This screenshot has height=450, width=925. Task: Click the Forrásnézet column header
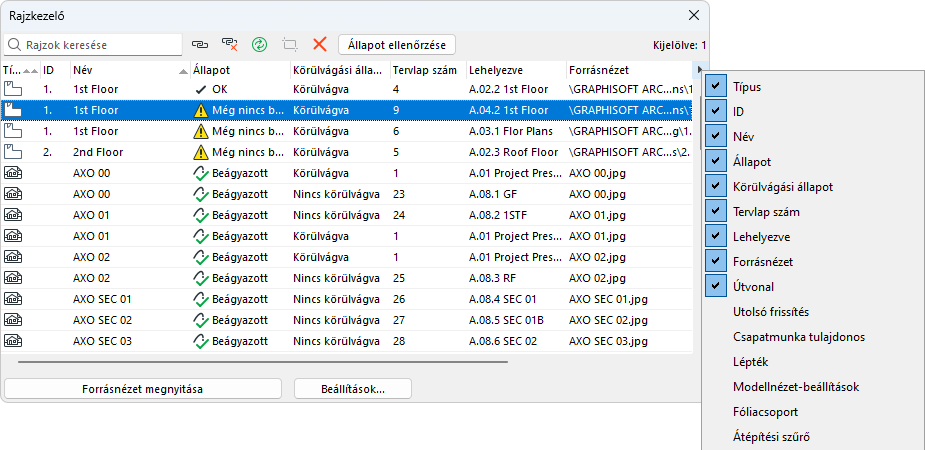pyautogui.click(x=631, y=70)
